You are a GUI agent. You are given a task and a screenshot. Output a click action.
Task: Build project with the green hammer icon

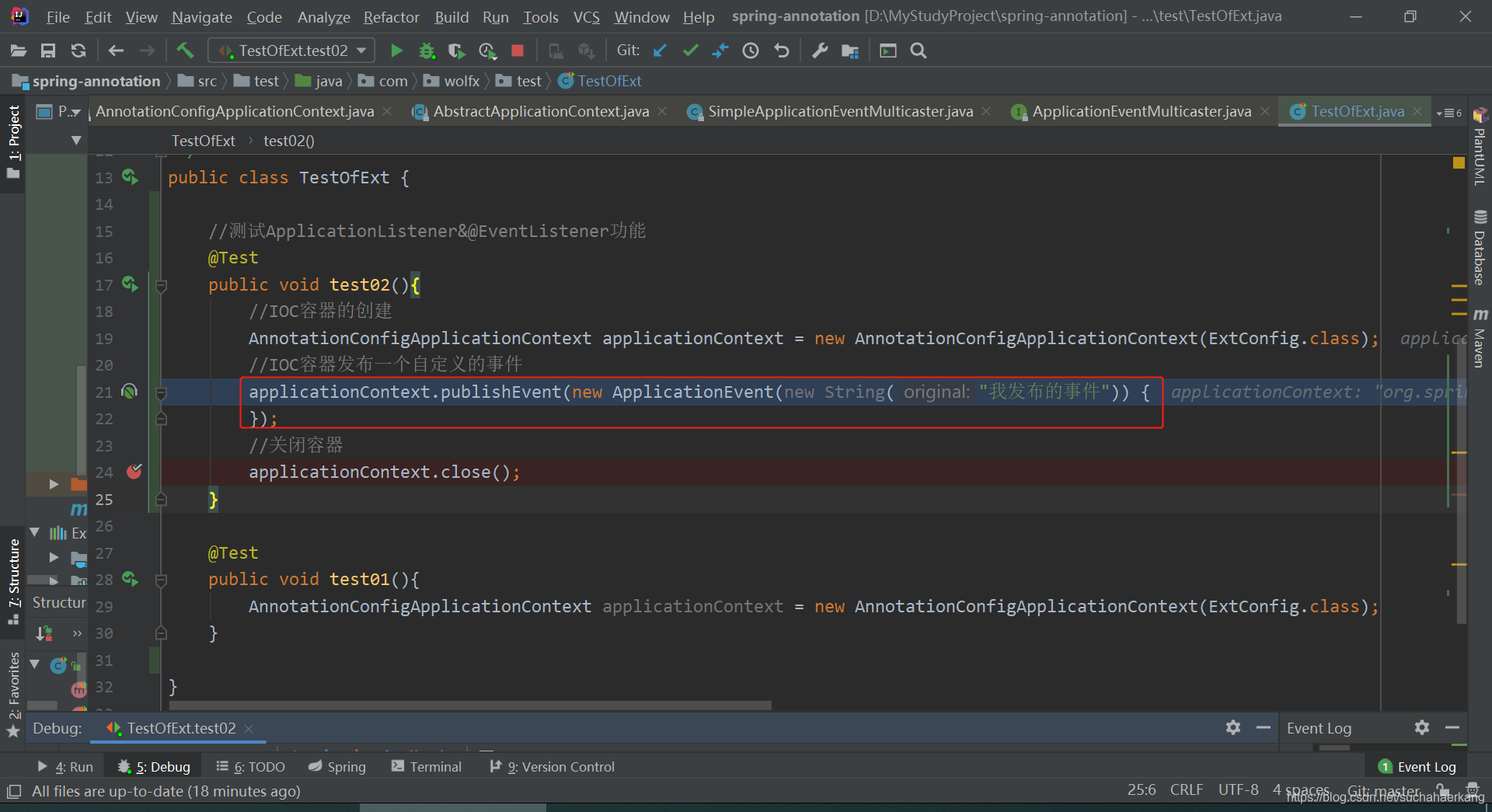[185, 51]
